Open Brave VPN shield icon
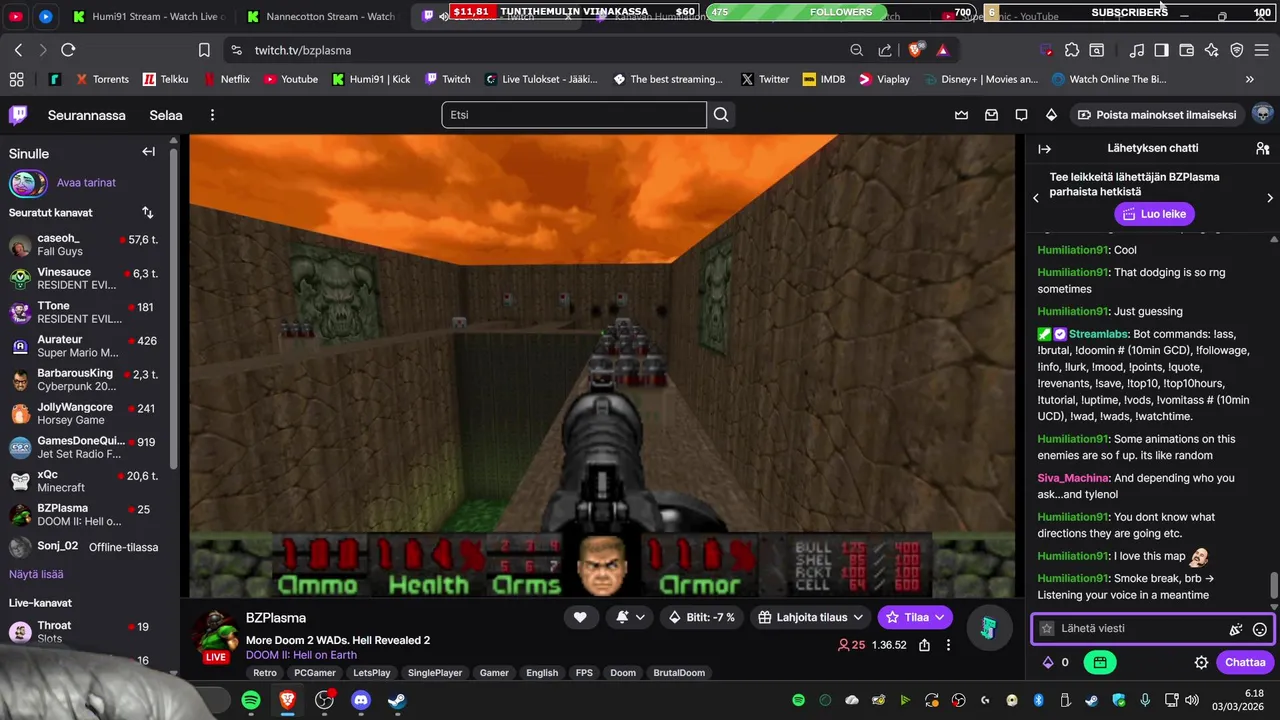Image resolution: width=1280 pixels, height=720 pixels. click(x=1237, y=50)
